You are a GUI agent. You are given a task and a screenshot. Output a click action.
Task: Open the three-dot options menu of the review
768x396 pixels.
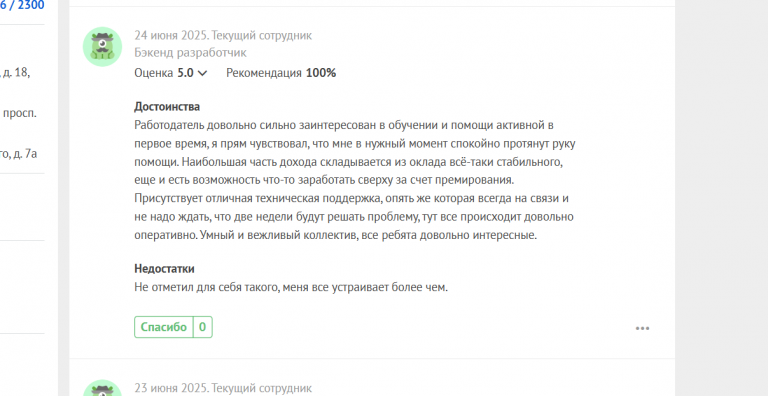642,328
